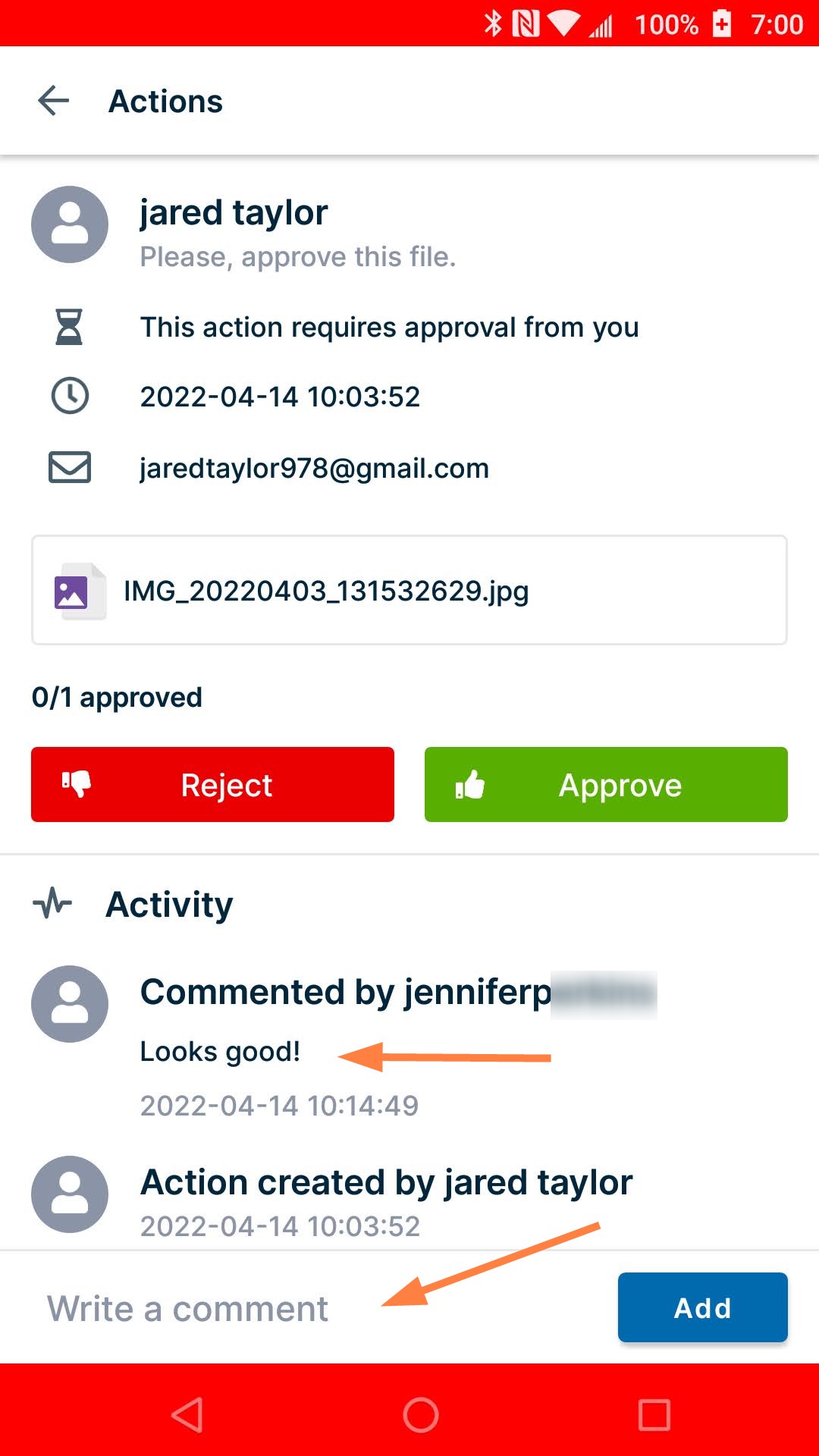819x1456 pixels.
Task: Tap the jaredtaylor978@gmail.com email address
Action: 315,468
